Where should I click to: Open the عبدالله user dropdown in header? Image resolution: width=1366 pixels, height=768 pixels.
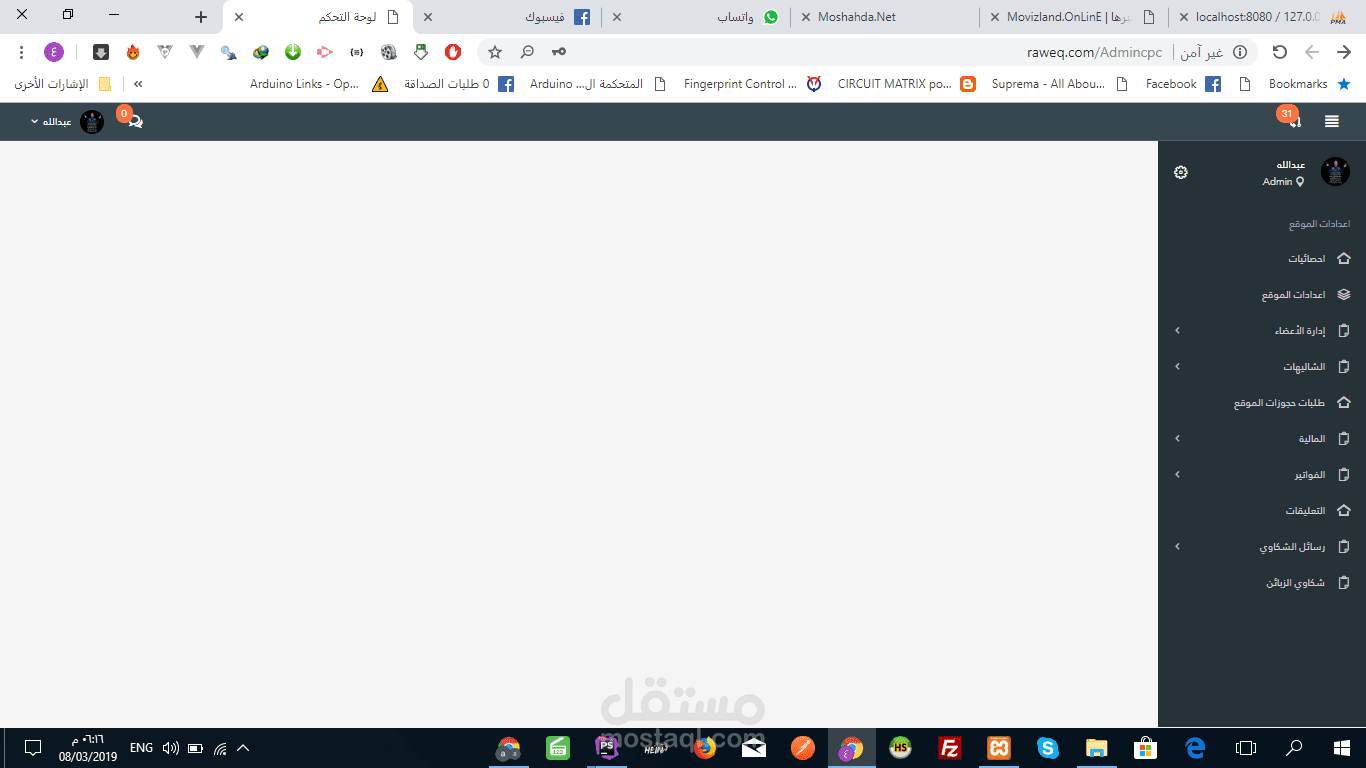(x=67, y=122)
